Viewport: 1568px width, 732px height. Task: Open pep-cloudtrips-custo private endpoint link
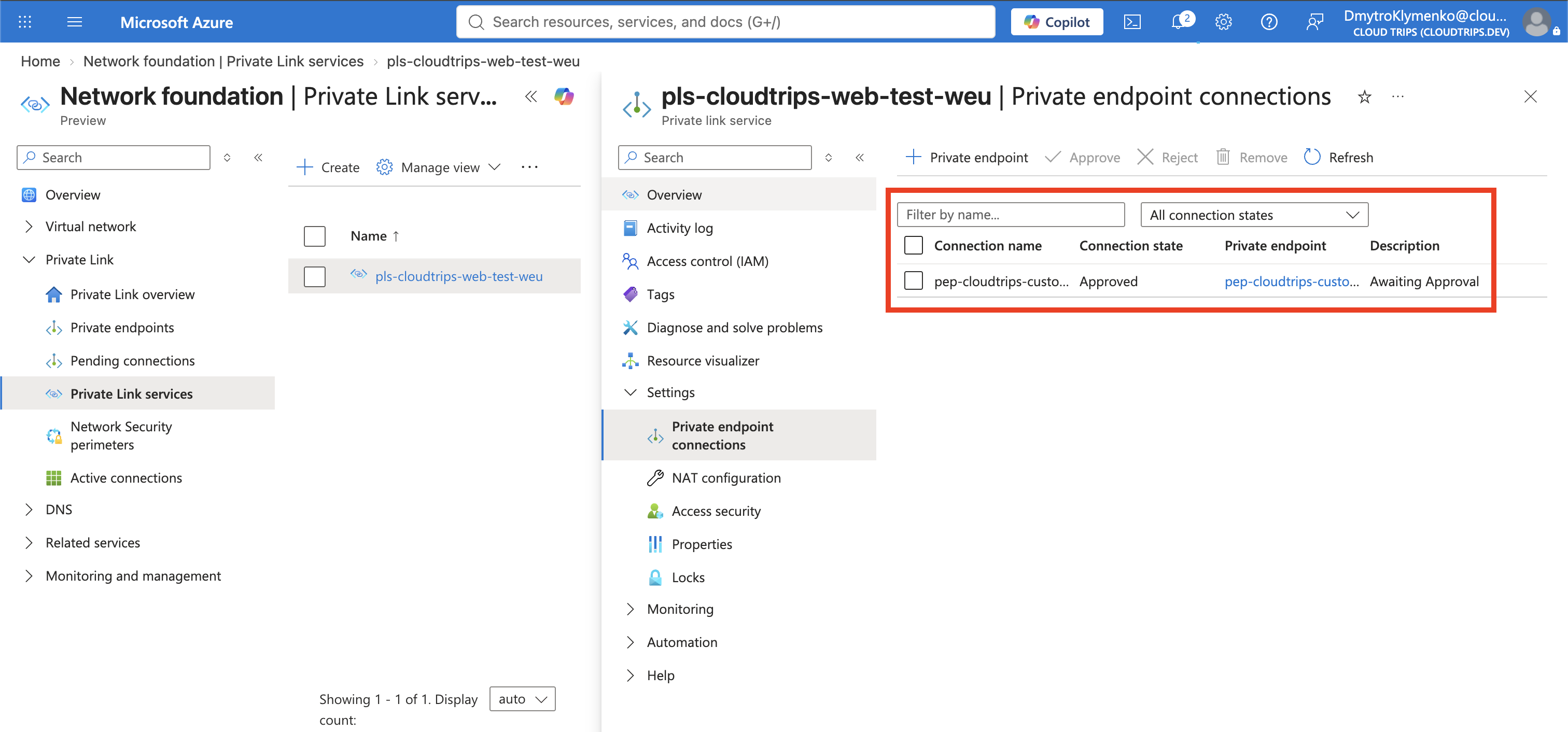tap(1291, 281)
